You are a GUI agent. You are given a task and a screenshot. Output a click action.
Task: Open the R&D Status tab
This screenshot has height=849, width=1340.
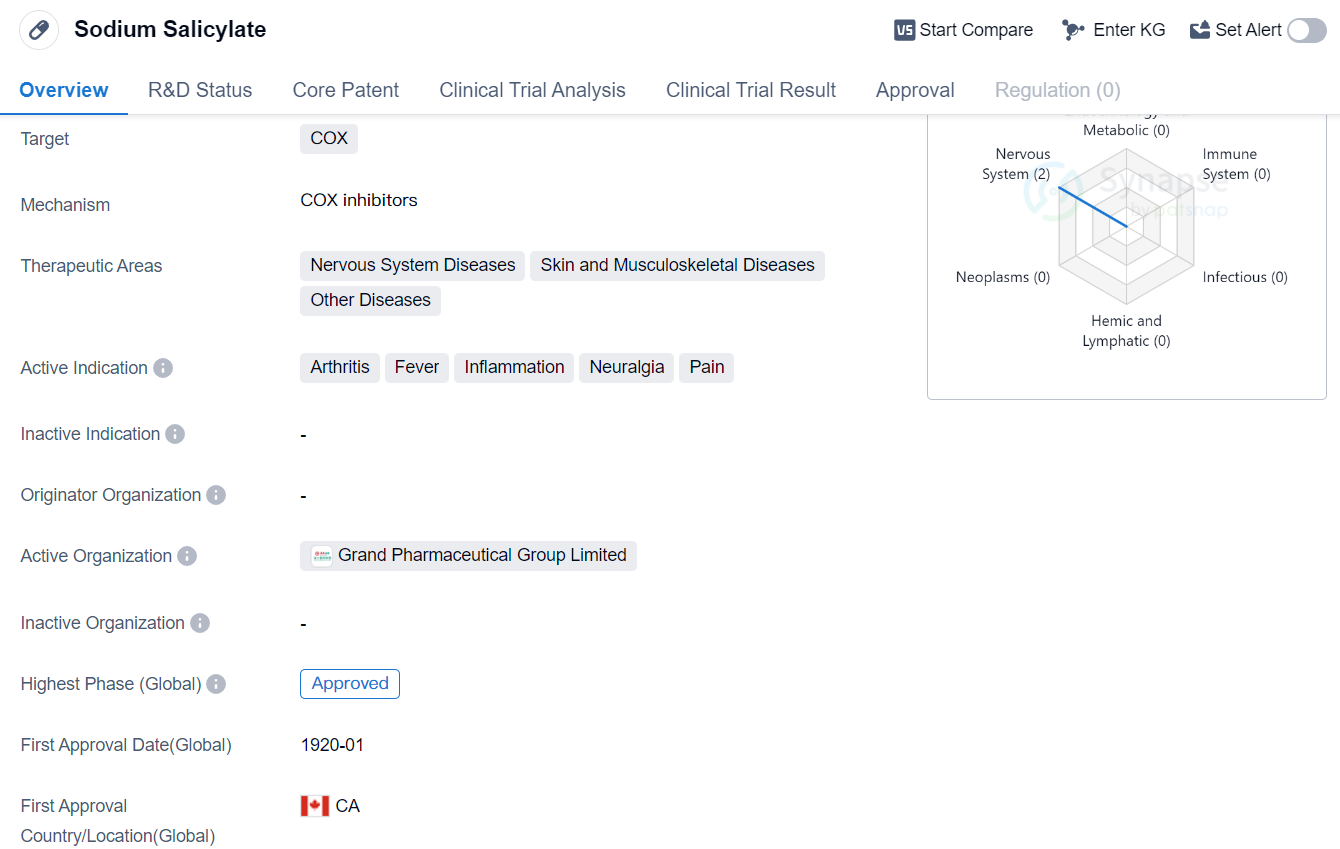[x=200, y=90]
